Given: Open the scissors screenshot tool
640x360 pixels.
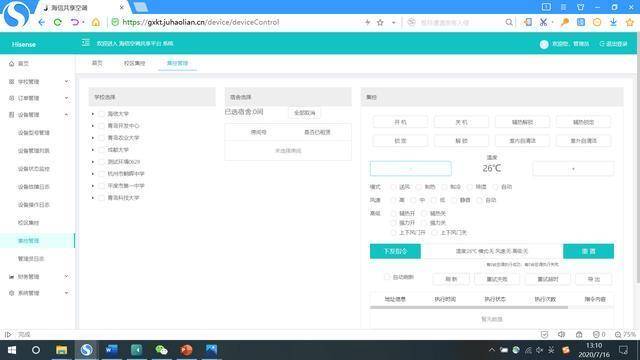Looking at the screenshot, I should click(543, 22).
